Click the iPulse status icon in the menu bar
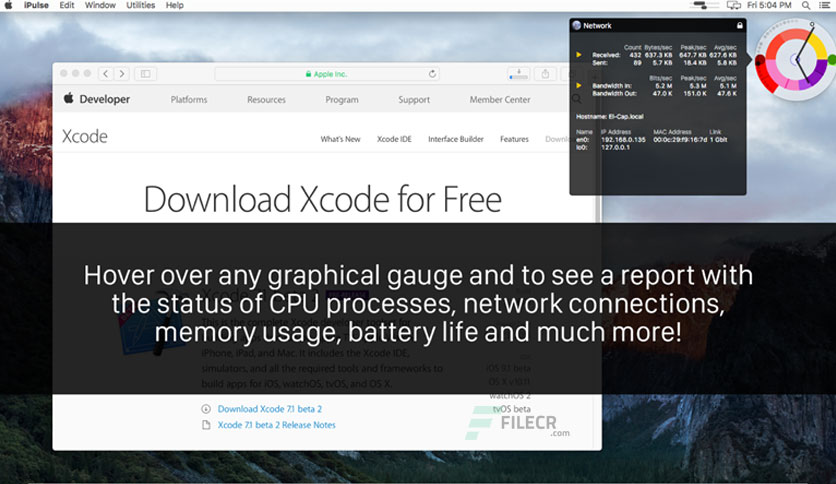The height and width of the screenshot is (484, 836). 705,5
